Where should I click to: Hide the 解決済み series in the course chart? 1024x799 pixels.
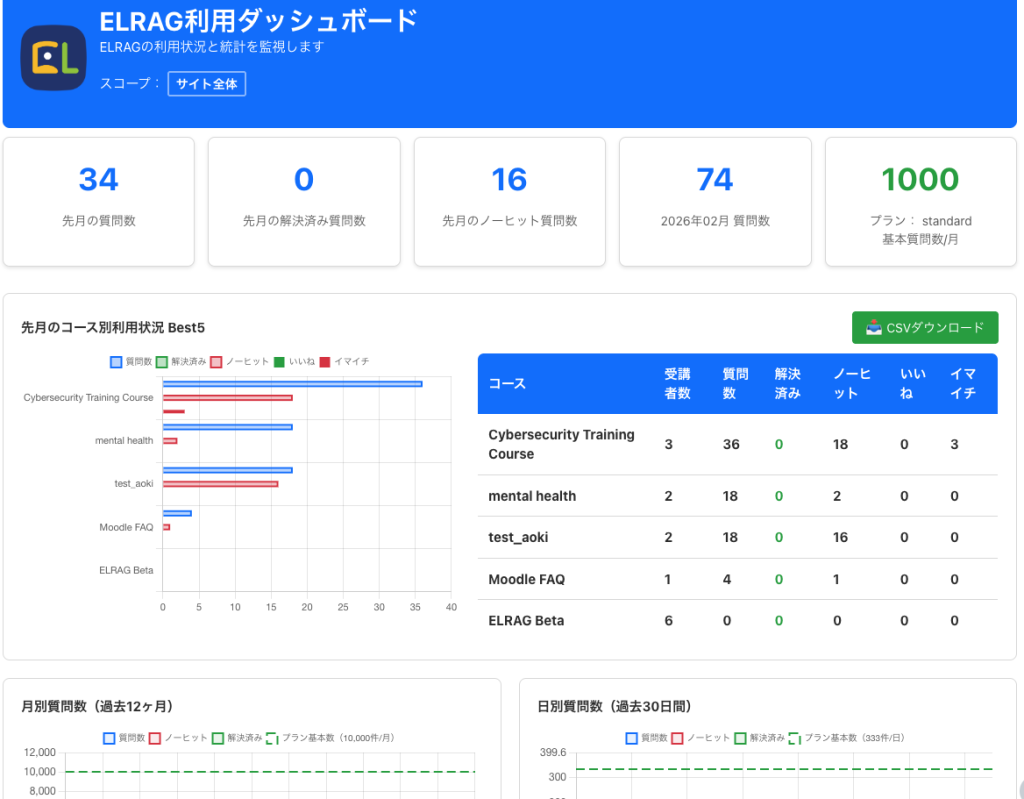[178, 362]
